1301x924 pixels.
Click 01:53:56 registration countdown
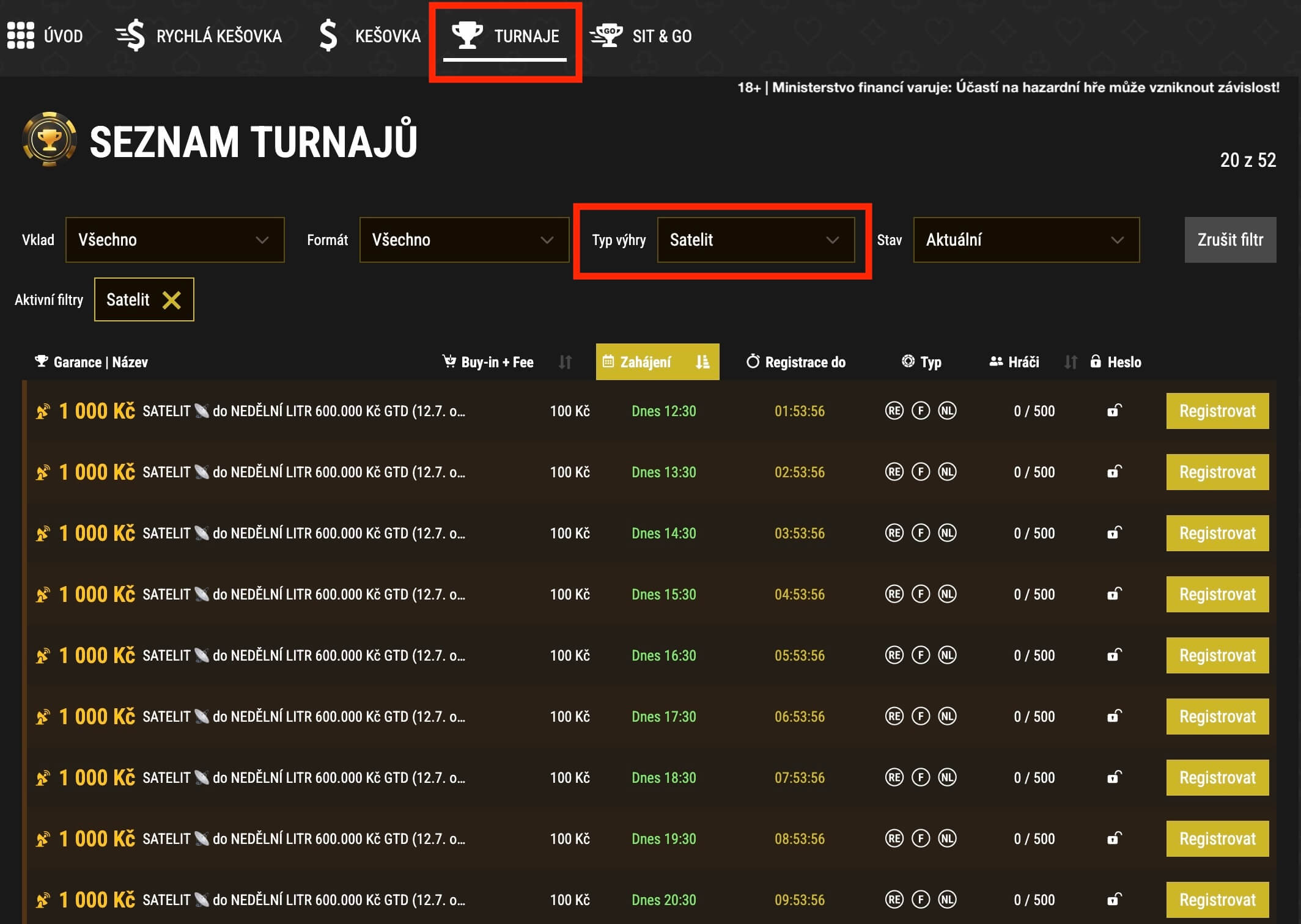pyautogui.click(x=799, y=411)
